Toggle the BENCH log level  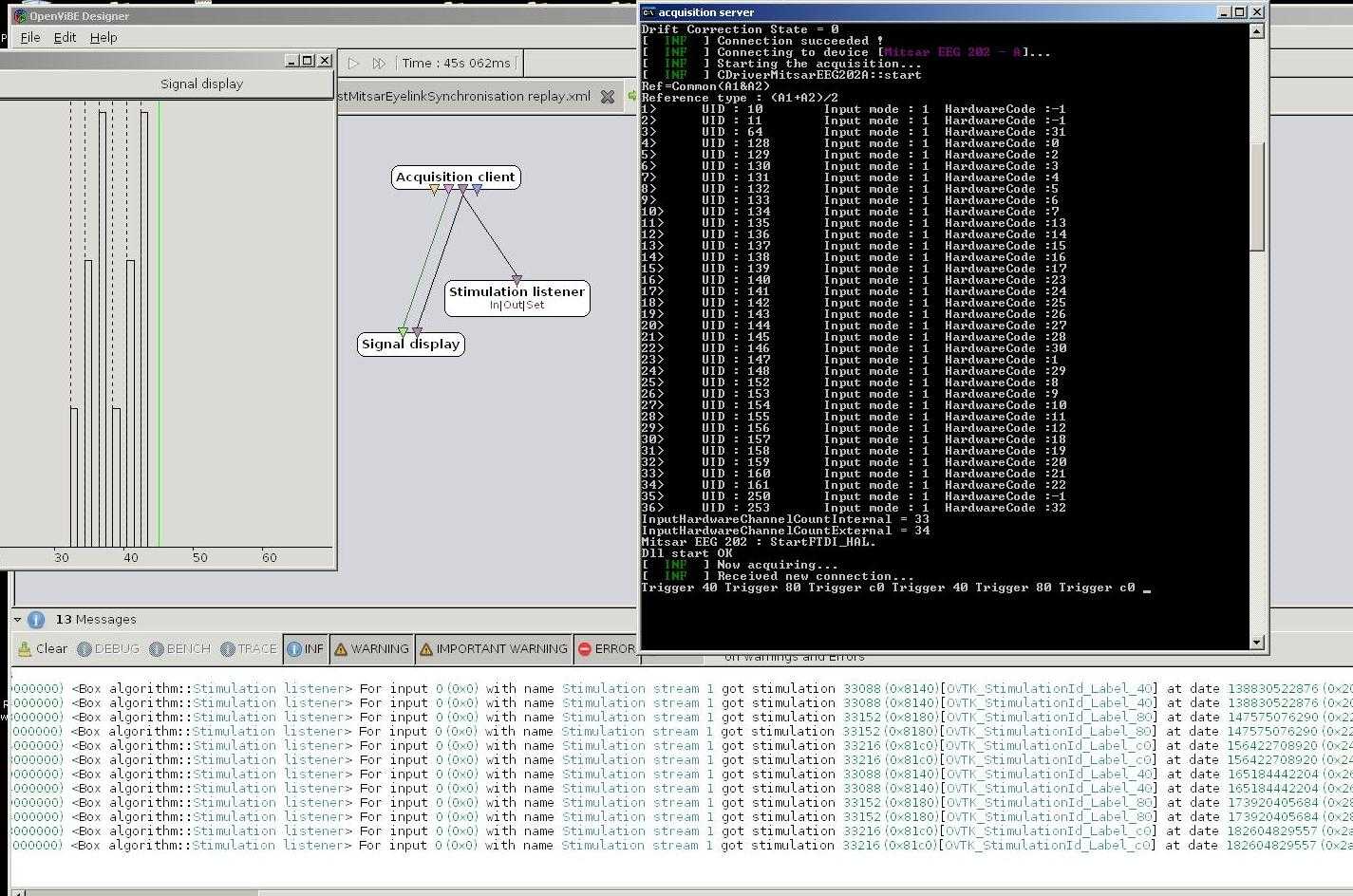tap(179, 649)
